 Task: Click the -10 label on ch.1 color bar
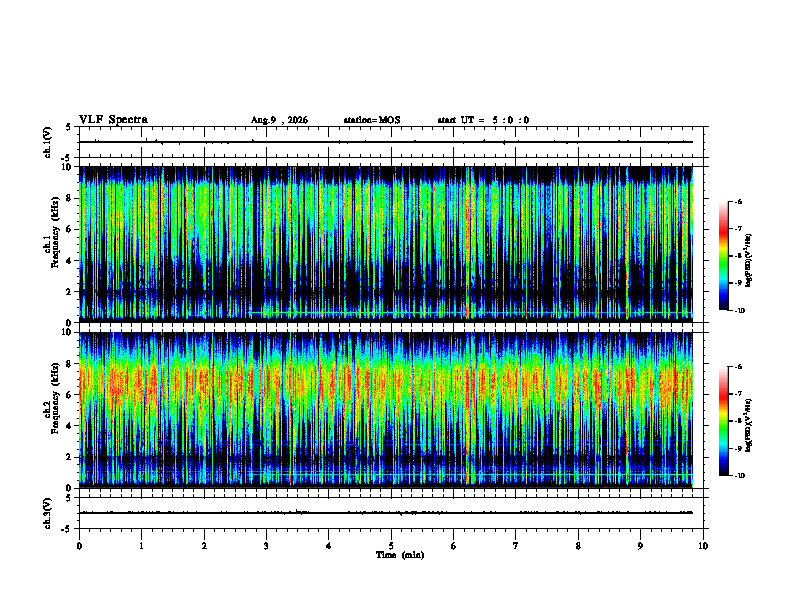(x=739, y=311)
